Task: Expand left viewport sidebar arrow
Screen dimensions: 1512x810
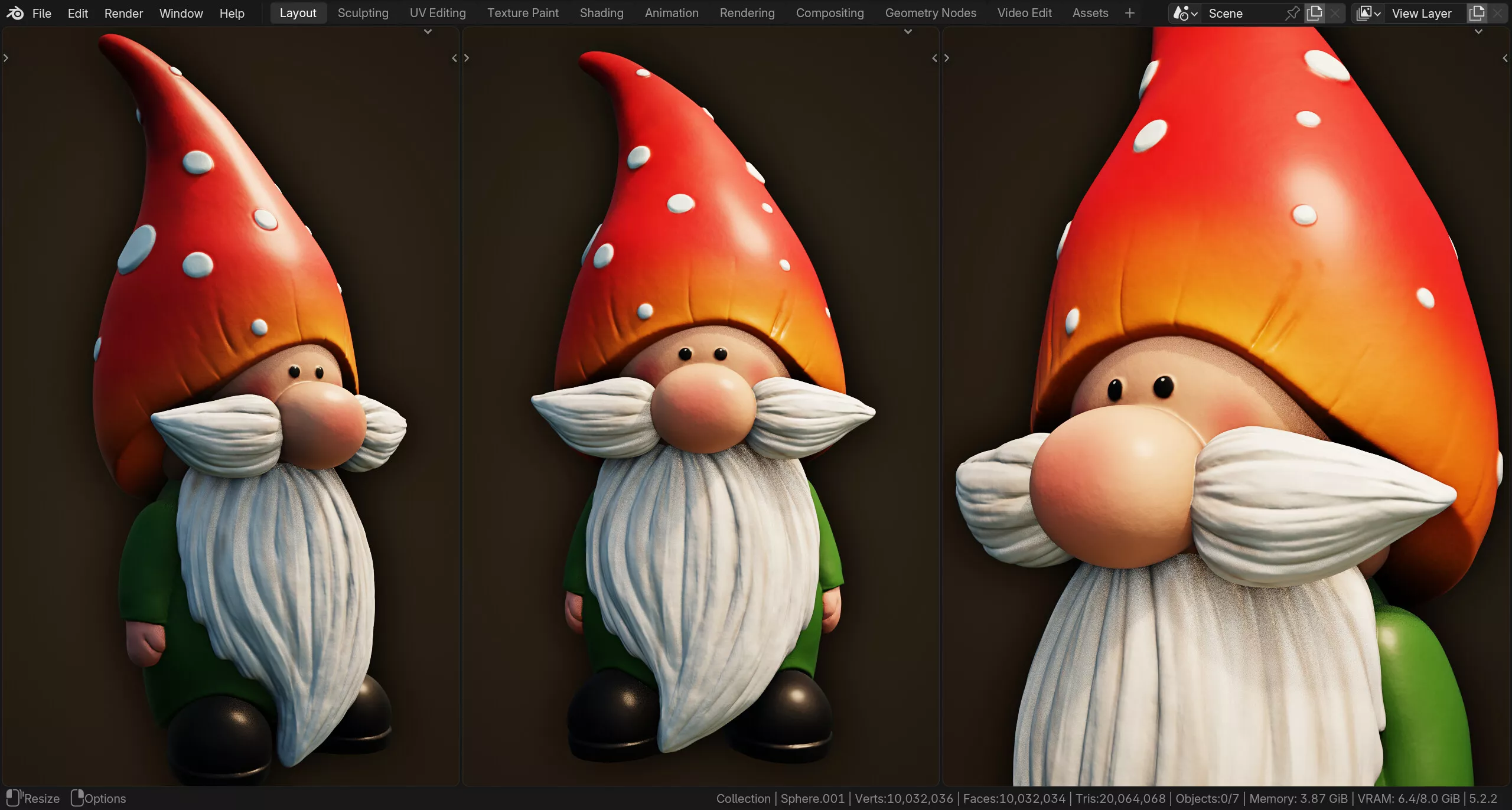Action: click(454, 58)
